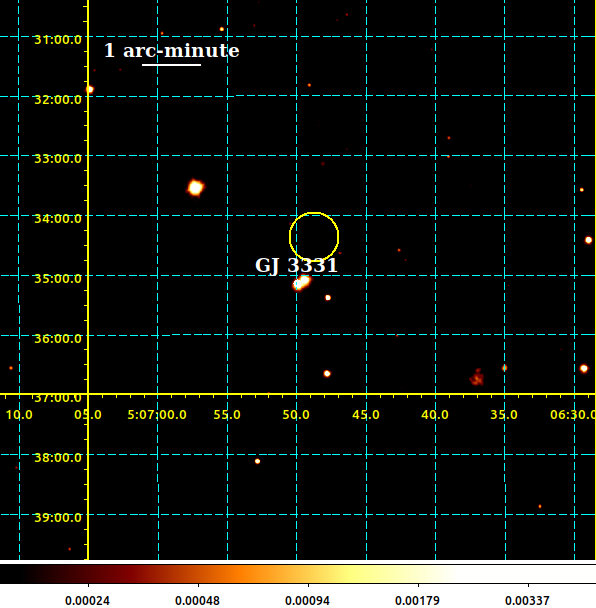The height and width of the screenshot is (608, 596).
Task: Click the colorbar at value 0.00094
Action: pos(308,575)
